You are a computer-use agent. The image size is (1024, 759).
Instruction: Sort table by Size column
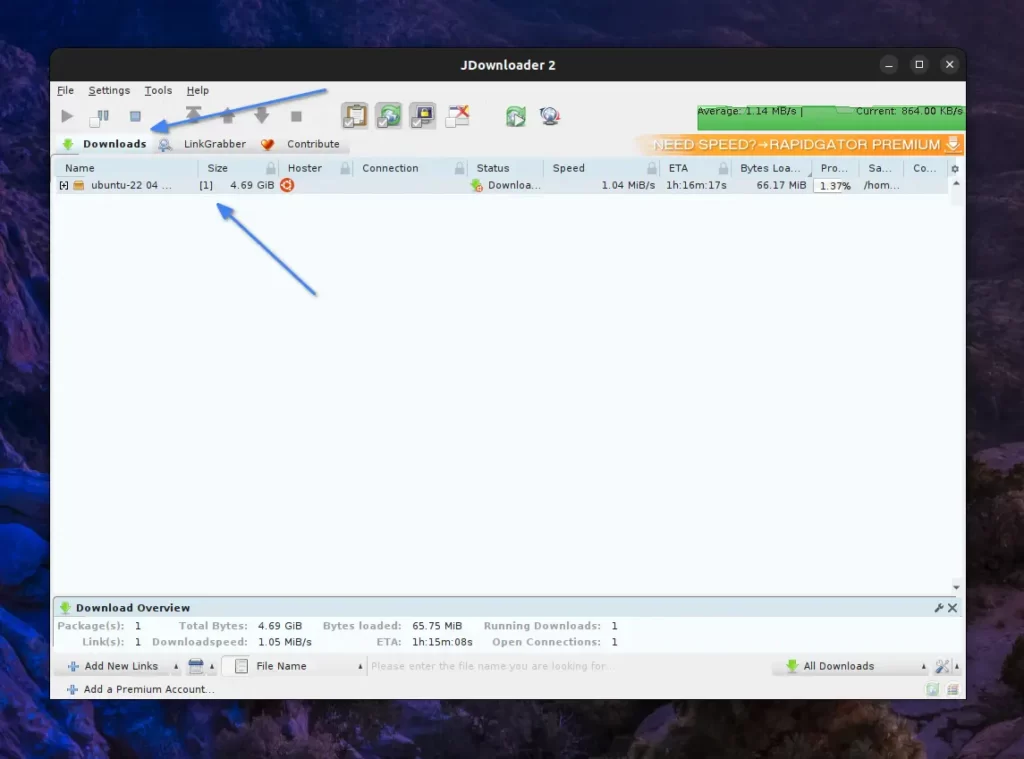[217, 168]
